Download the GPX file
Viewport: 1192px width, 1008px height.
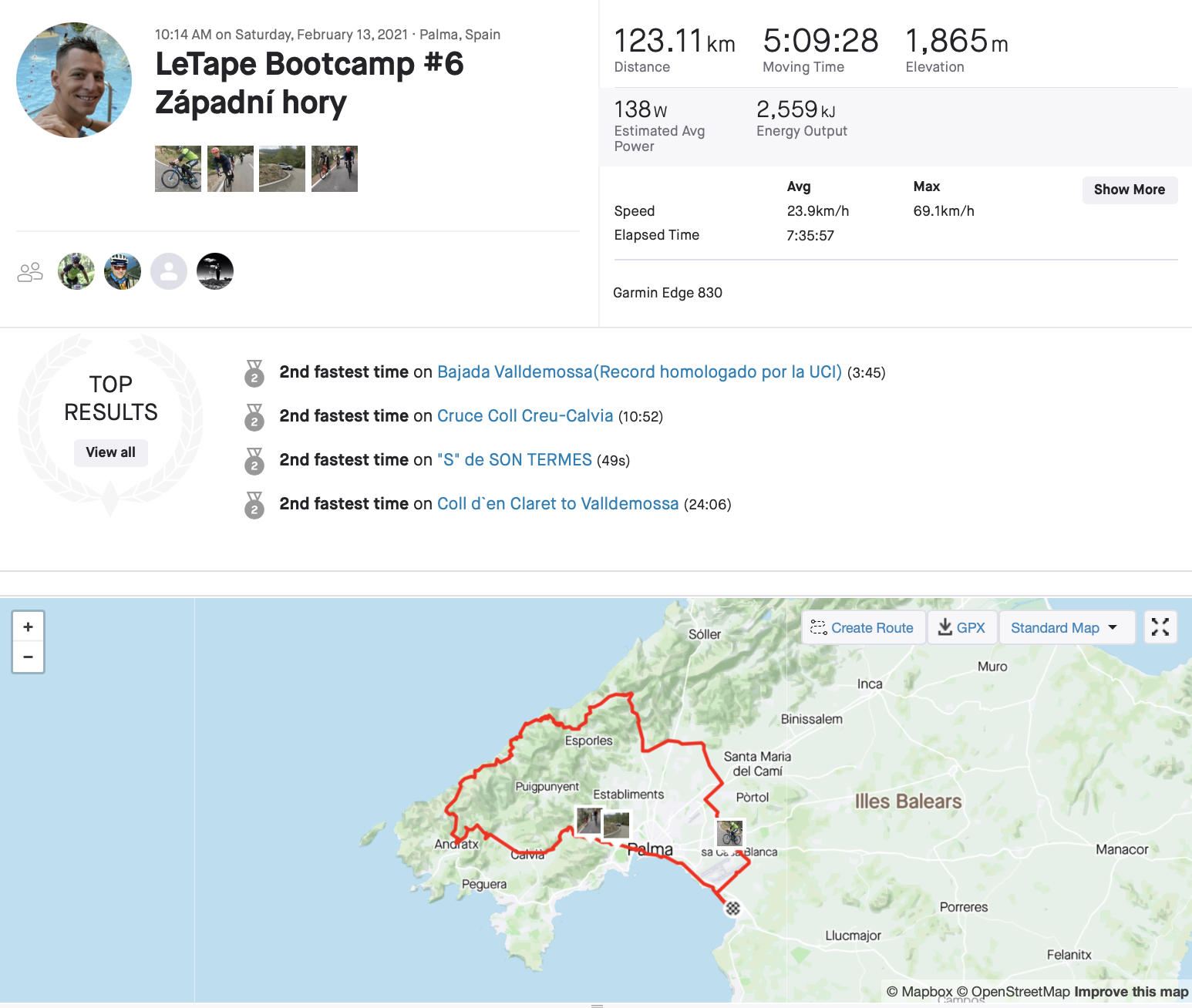(x=961, y=627)
